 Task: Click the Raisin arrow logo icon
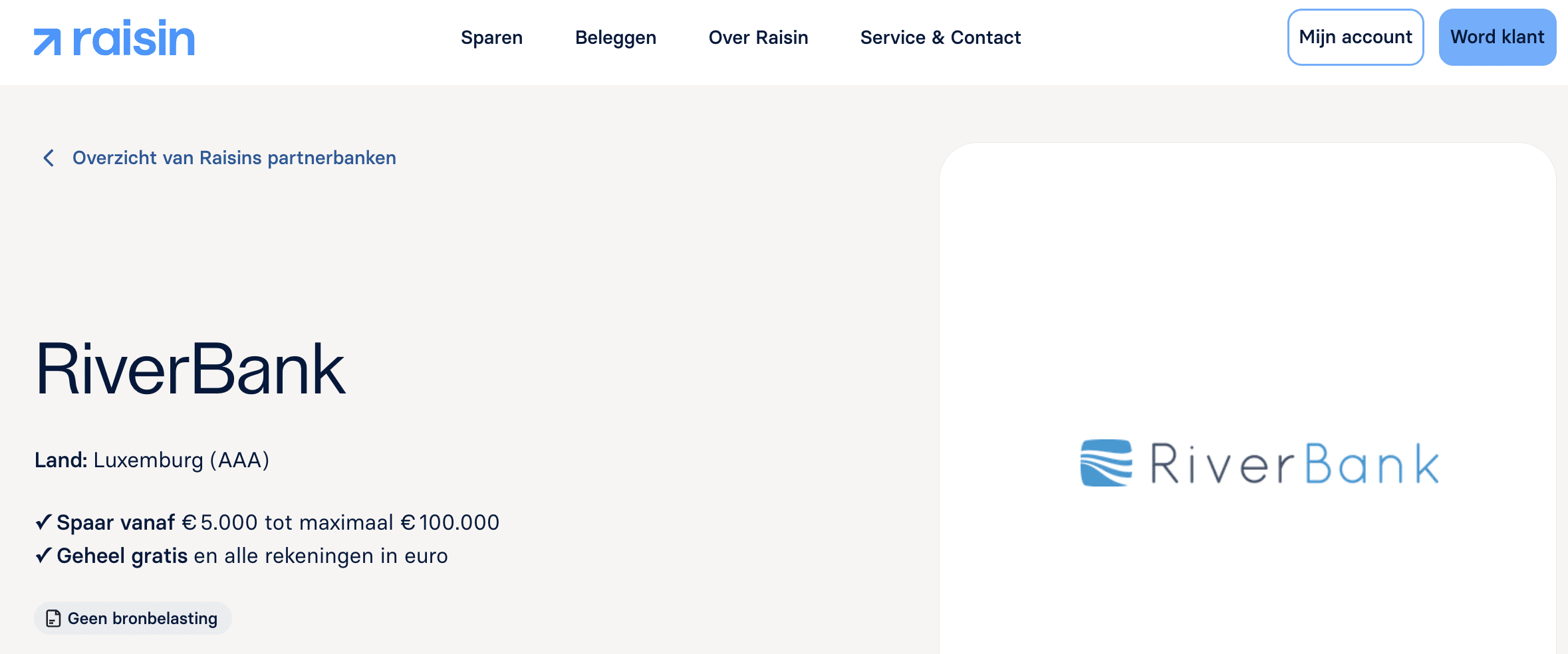47,42
